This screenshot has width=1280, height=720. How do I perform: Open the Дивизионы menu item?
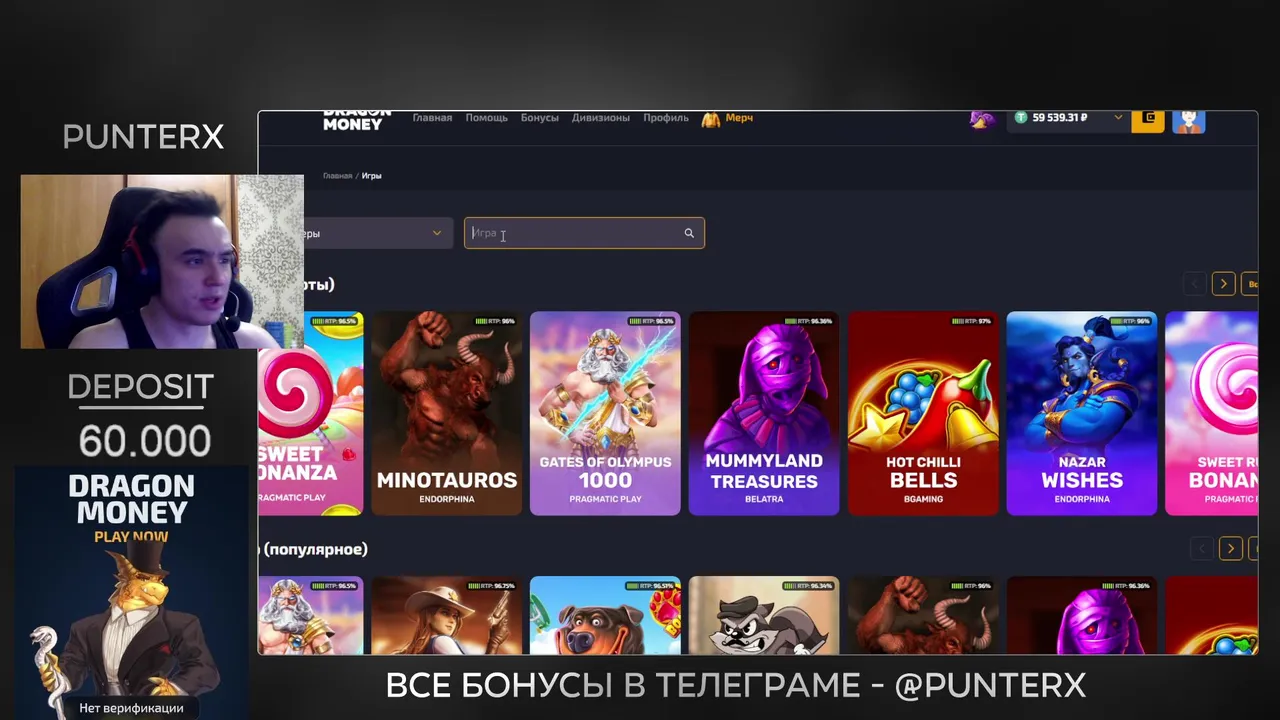coord(600,118)
